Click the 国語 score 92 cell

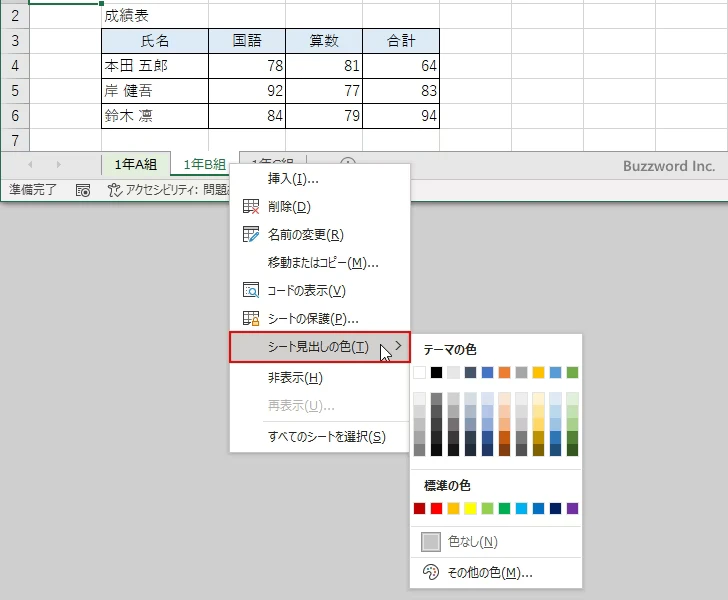click(247, 91)
